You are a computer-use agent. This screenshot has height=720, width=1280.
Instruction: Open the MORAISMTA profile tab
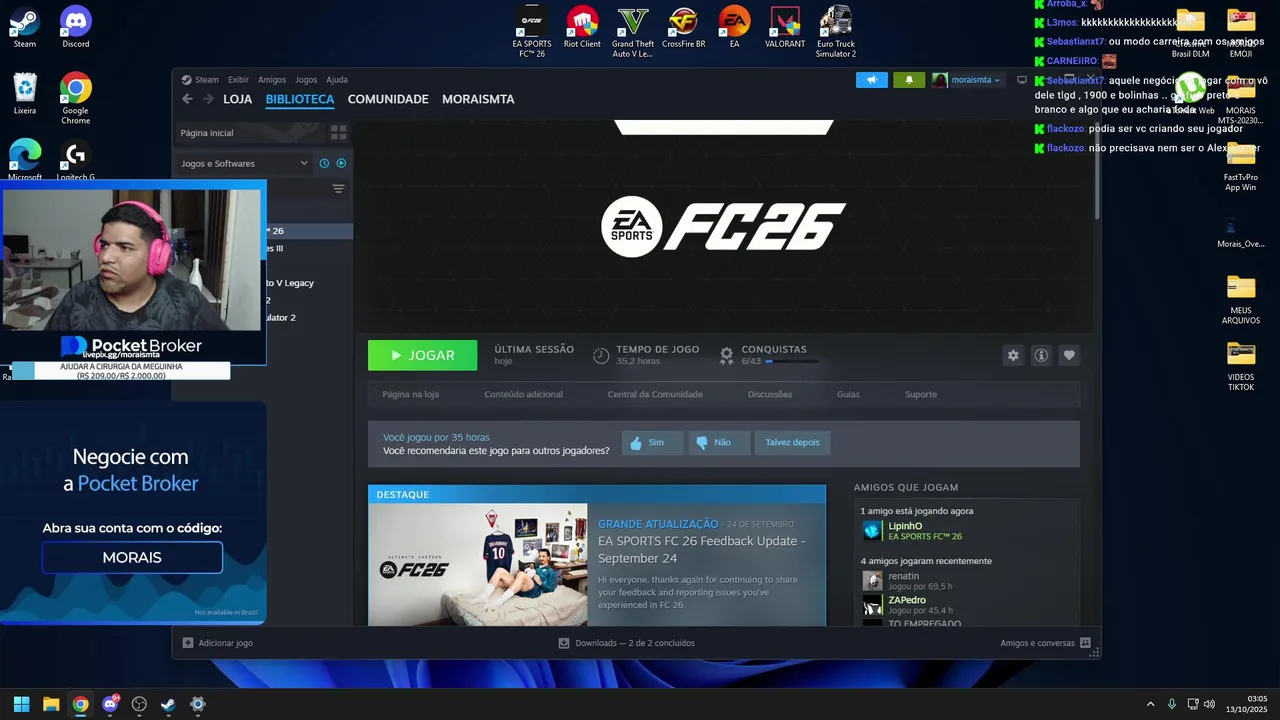coord(478,99)
